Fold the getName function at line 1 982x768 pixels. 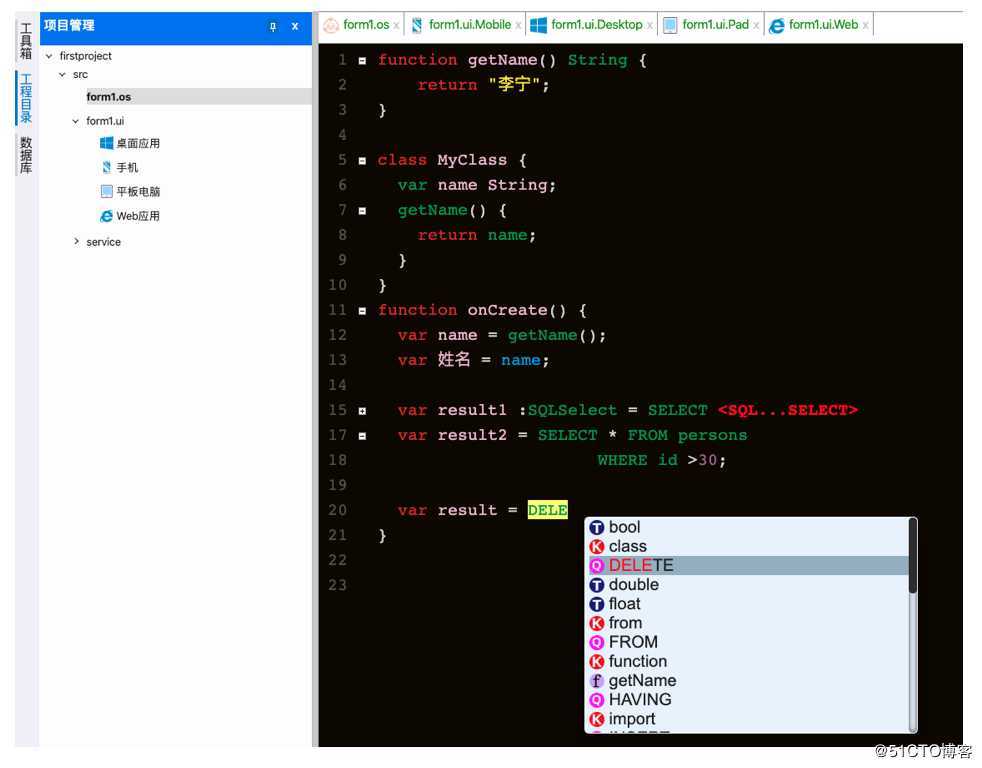pyautogui.click(x=362, y=61)
